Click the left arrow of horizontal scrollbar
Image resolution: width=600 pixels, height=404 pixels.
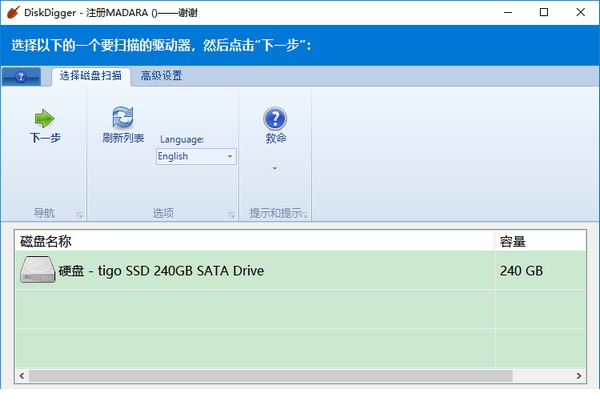click(x=22, y=376)
